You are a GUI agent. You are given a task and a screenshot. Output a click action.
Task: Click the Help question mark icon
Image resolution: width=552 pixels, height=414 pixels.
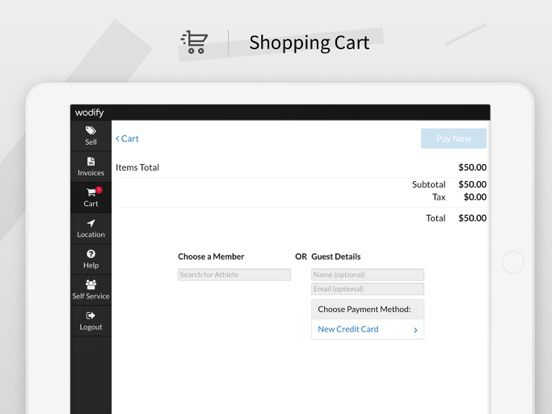(91, 254)
